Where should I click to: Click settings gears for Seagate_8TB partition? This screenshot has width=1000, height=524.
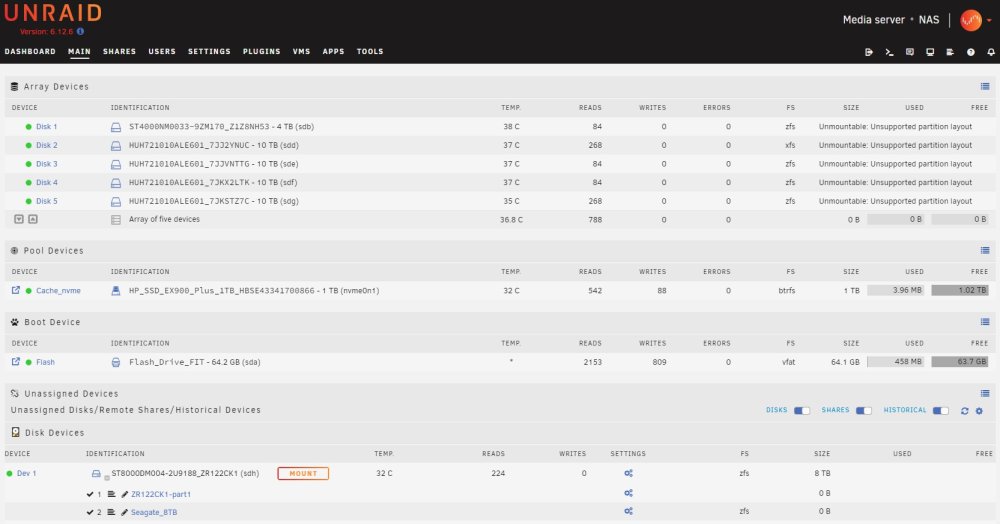coord(628,511)
